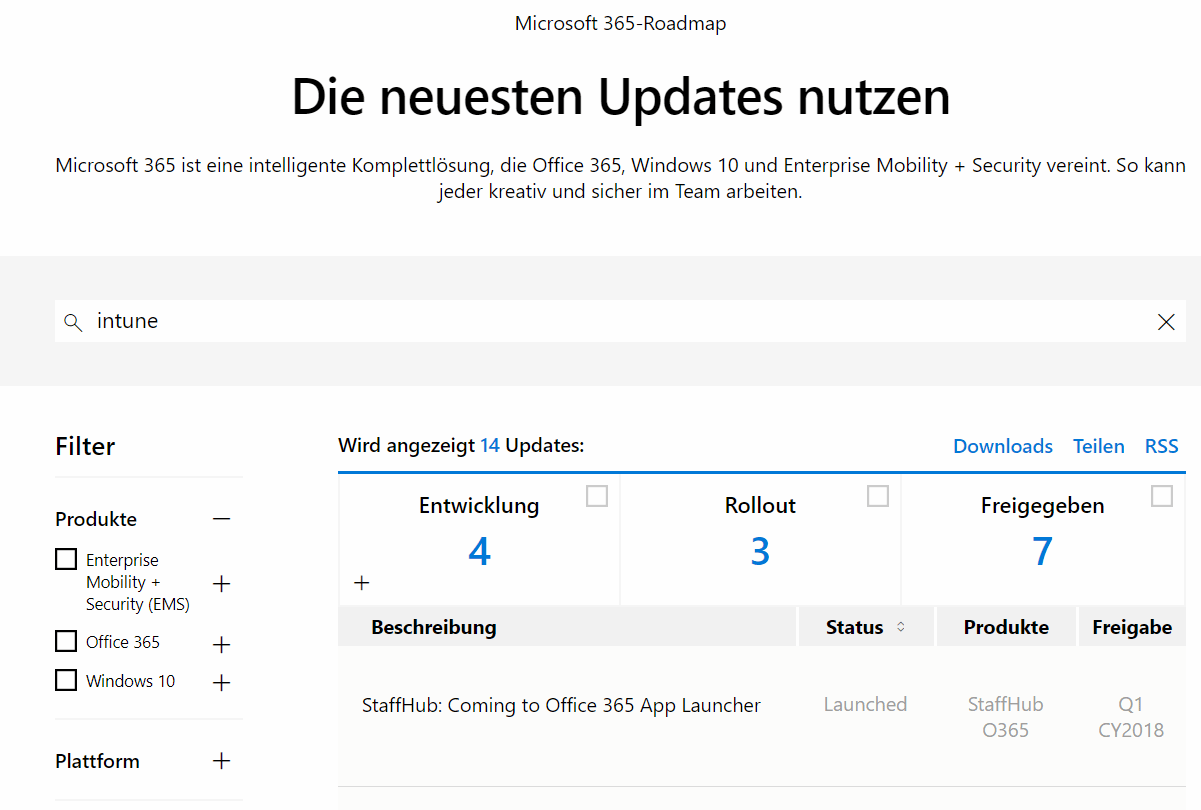Collapse the Produkte filter section
The image size is (1201, 810).
click(x=221, y=518)
